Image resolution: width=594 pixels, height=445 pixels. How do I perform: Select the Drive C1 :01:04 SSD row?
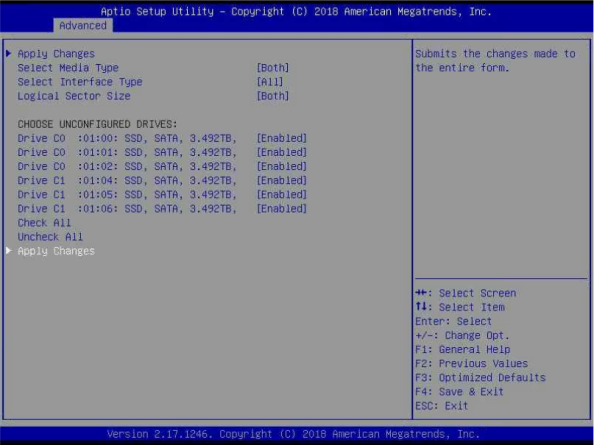click(127, 180)
